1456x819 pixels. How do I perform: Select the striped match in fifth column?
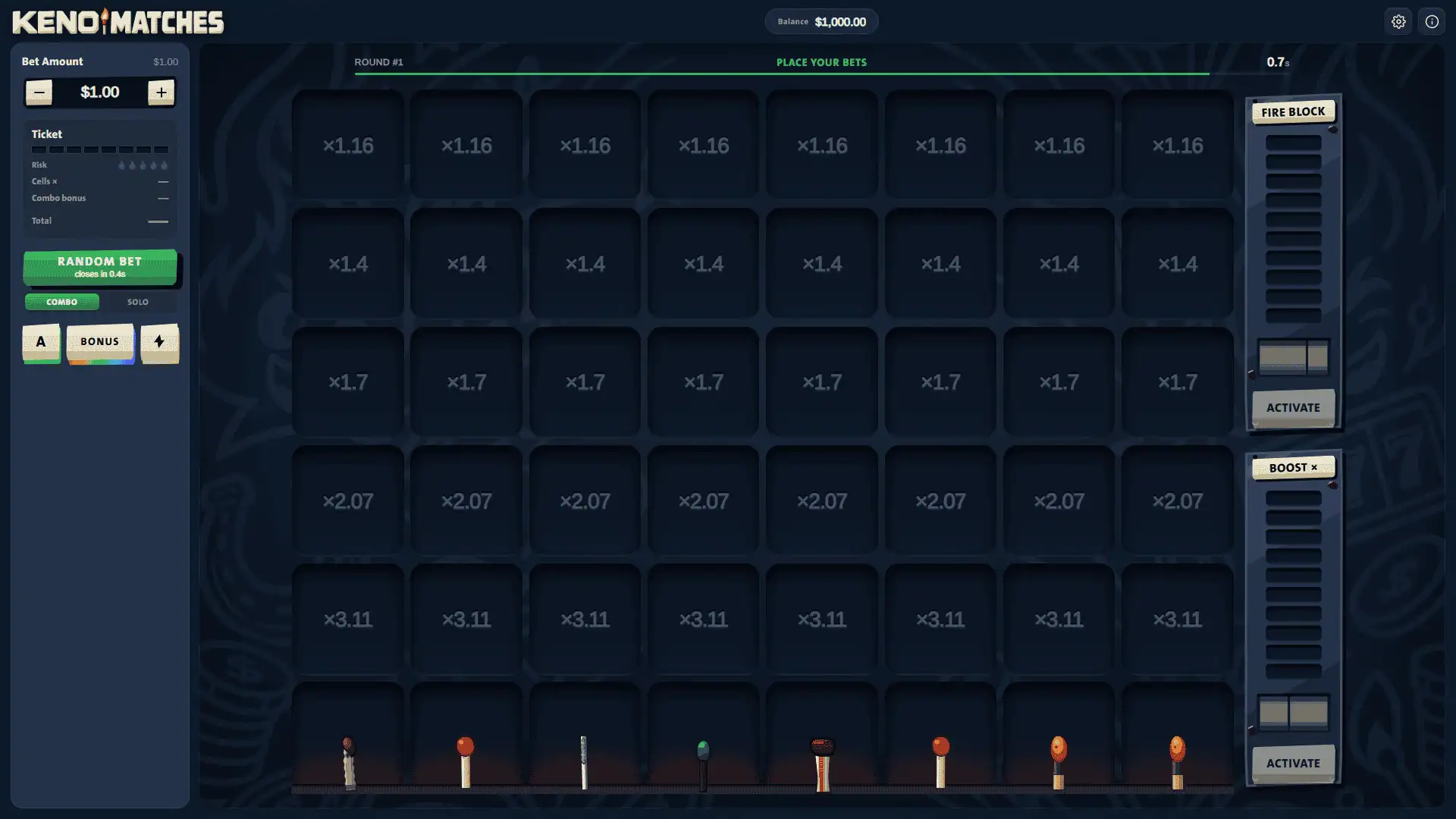point(823,764)
